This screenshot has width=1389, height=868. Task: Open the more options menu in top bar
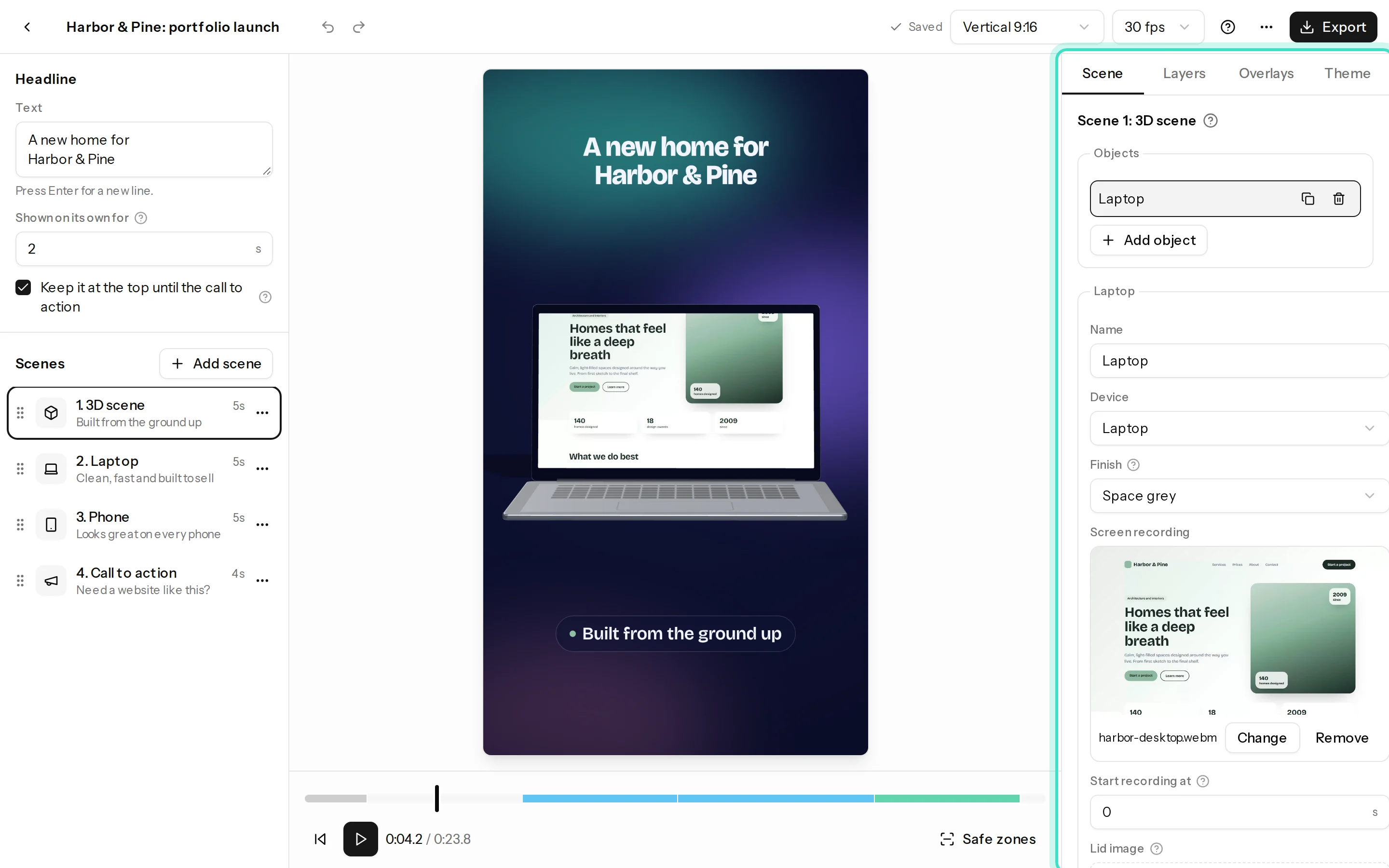(x=1266, y=27)
